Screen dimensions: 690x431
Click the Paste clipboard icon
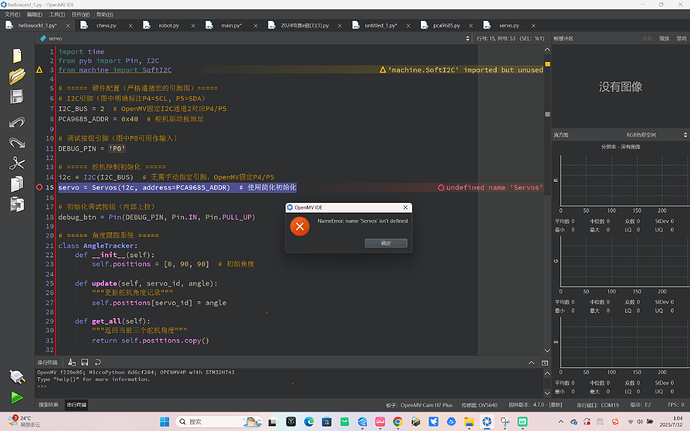tap(17, 205)
